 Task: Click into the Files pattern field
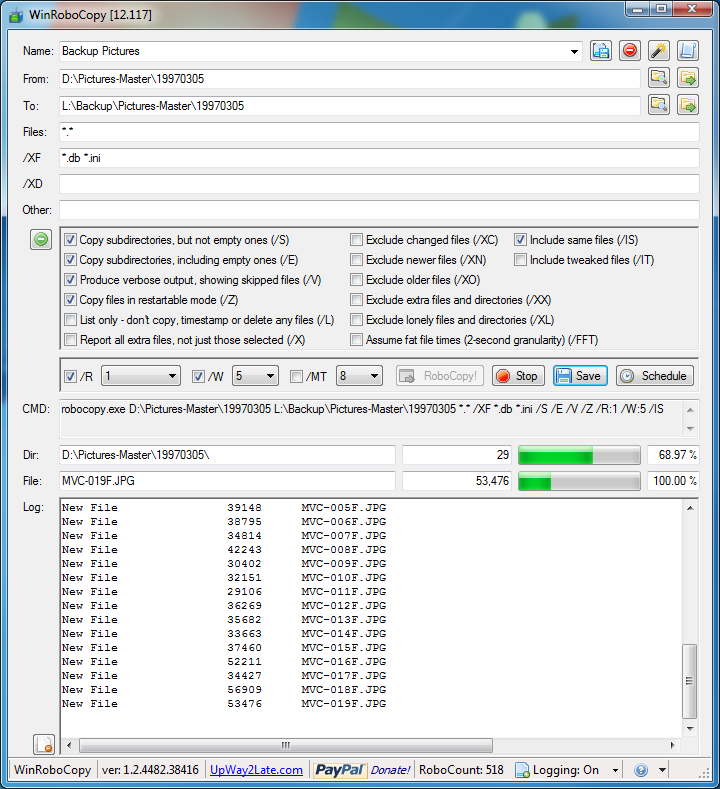coord(379,132)
